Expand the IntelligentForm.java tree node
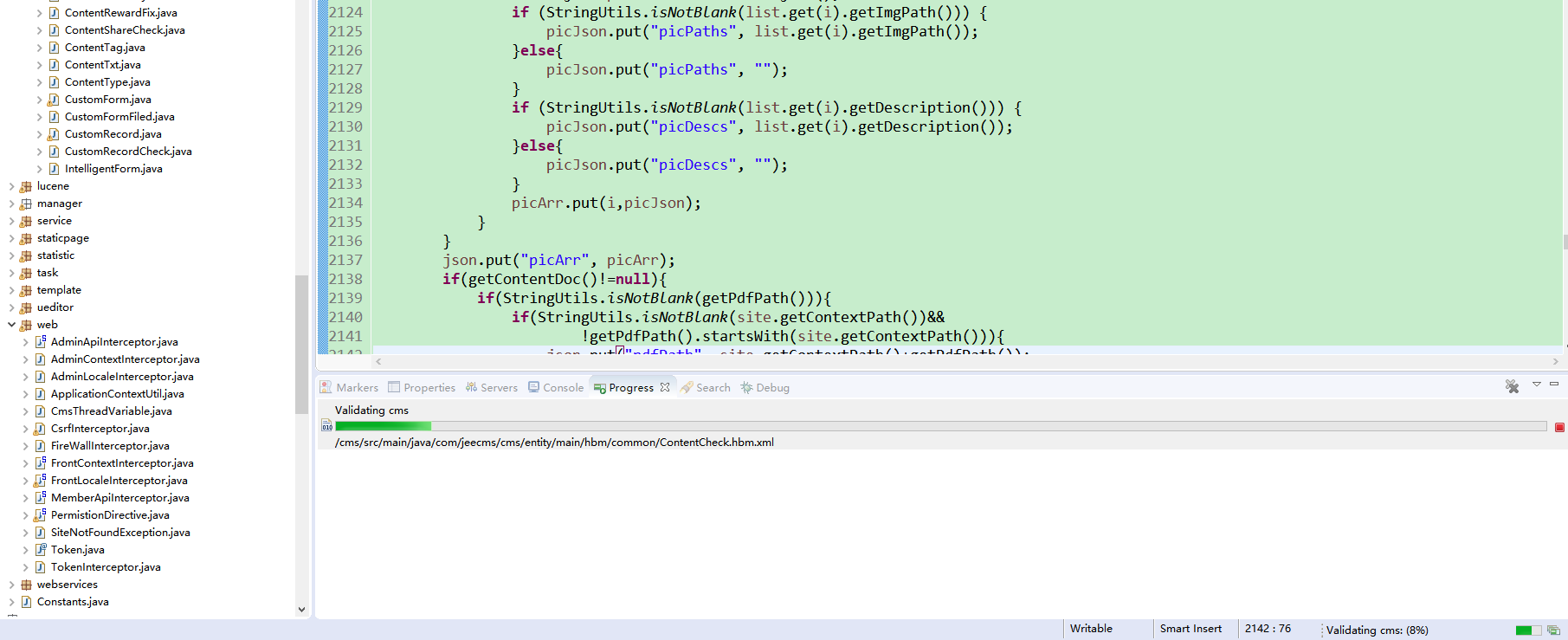This screenshot has width=1568, height=640. coord(39,169)
